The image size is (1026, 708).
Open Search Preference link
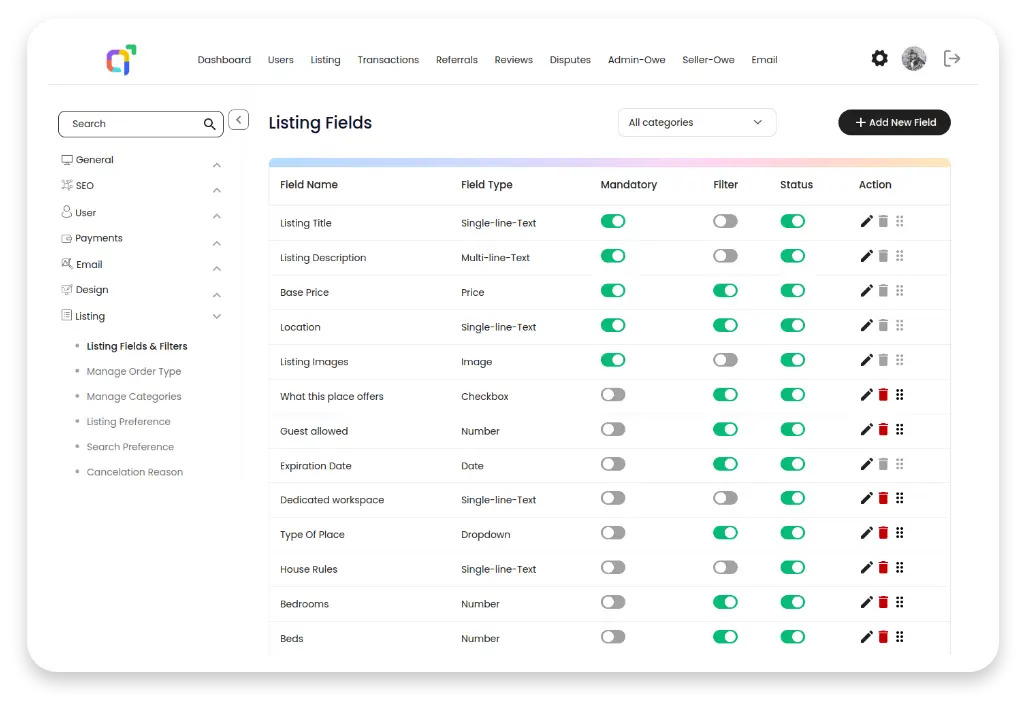point(130,447)
